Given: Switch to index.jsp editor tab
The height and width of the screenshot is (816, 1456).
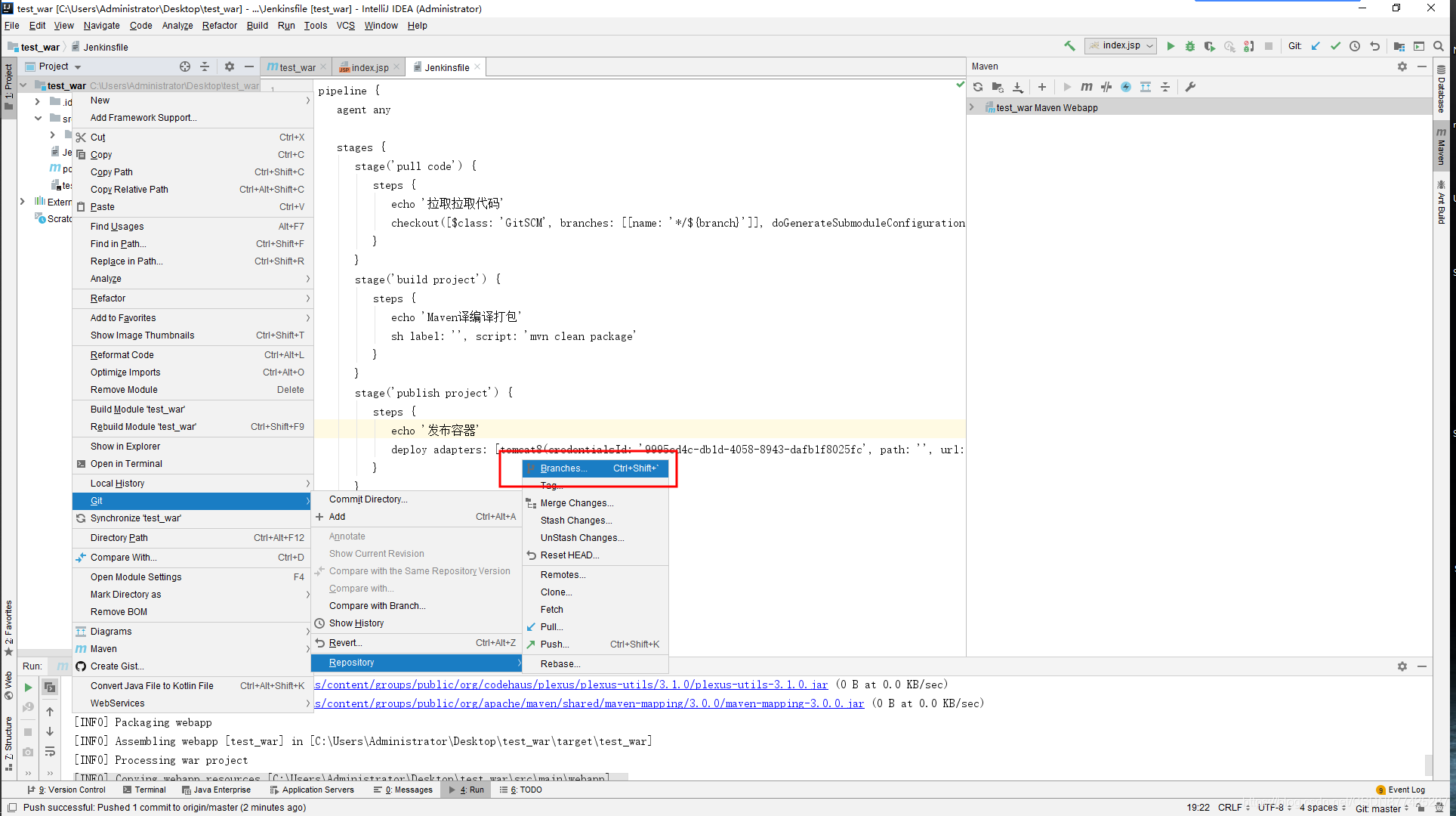Looking at the screenshot, I should 370,67.
